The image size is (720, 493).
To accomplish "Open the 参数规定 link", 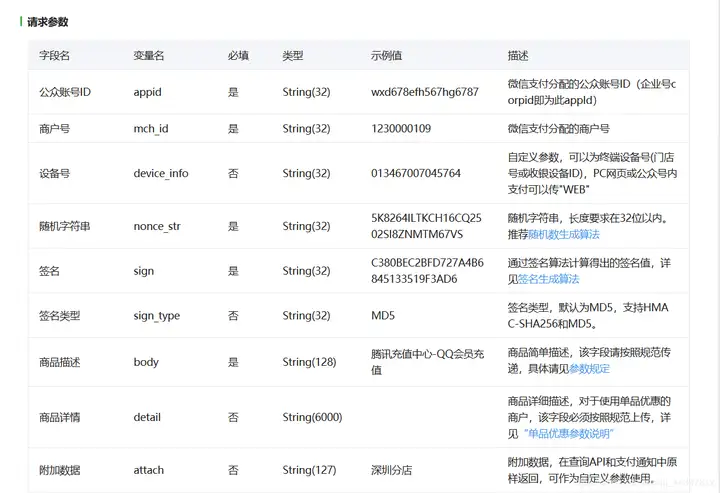I will coord(589,369).
